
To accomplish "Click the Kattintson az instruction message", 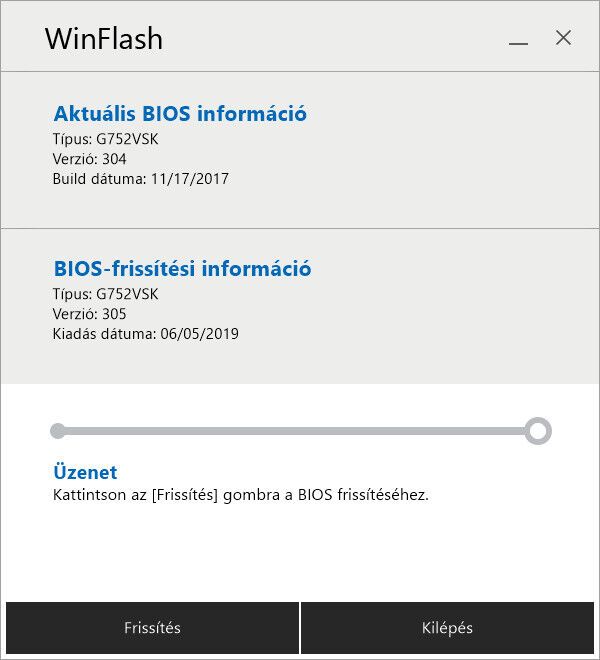I will click(x=240, y=494).
